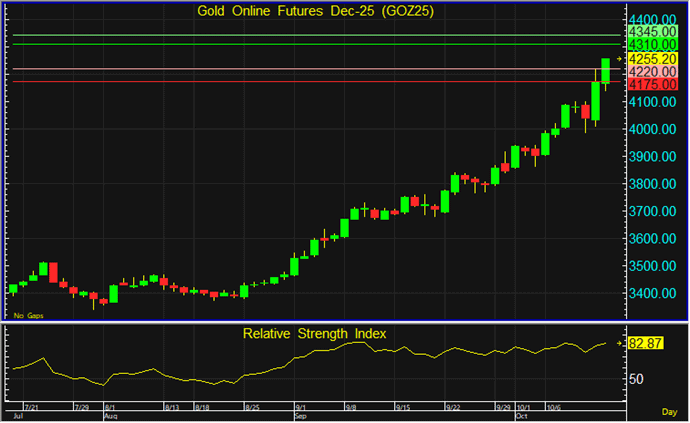Click the 4345.00 green price label
Image resolution: width=690 pixels, height=423 pixels.
click(x=654, y=33)
